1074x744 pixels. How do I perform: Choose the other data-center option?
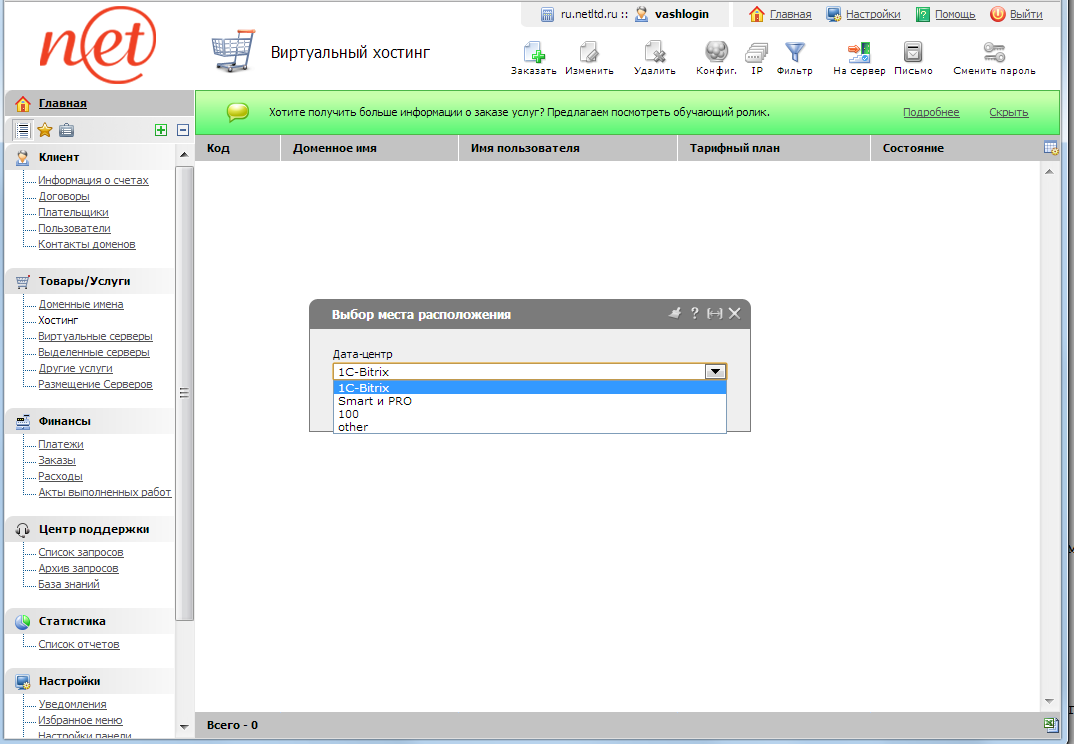click(353, 427)
